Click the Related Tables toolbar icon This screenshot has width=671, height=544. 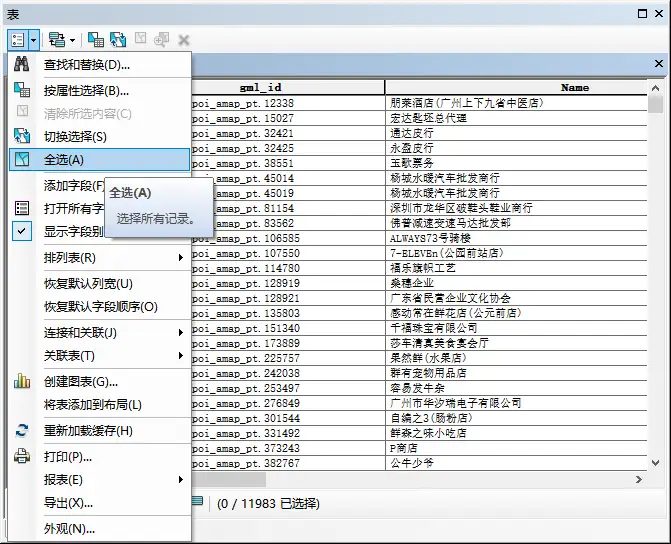click(x=57, y=40)
